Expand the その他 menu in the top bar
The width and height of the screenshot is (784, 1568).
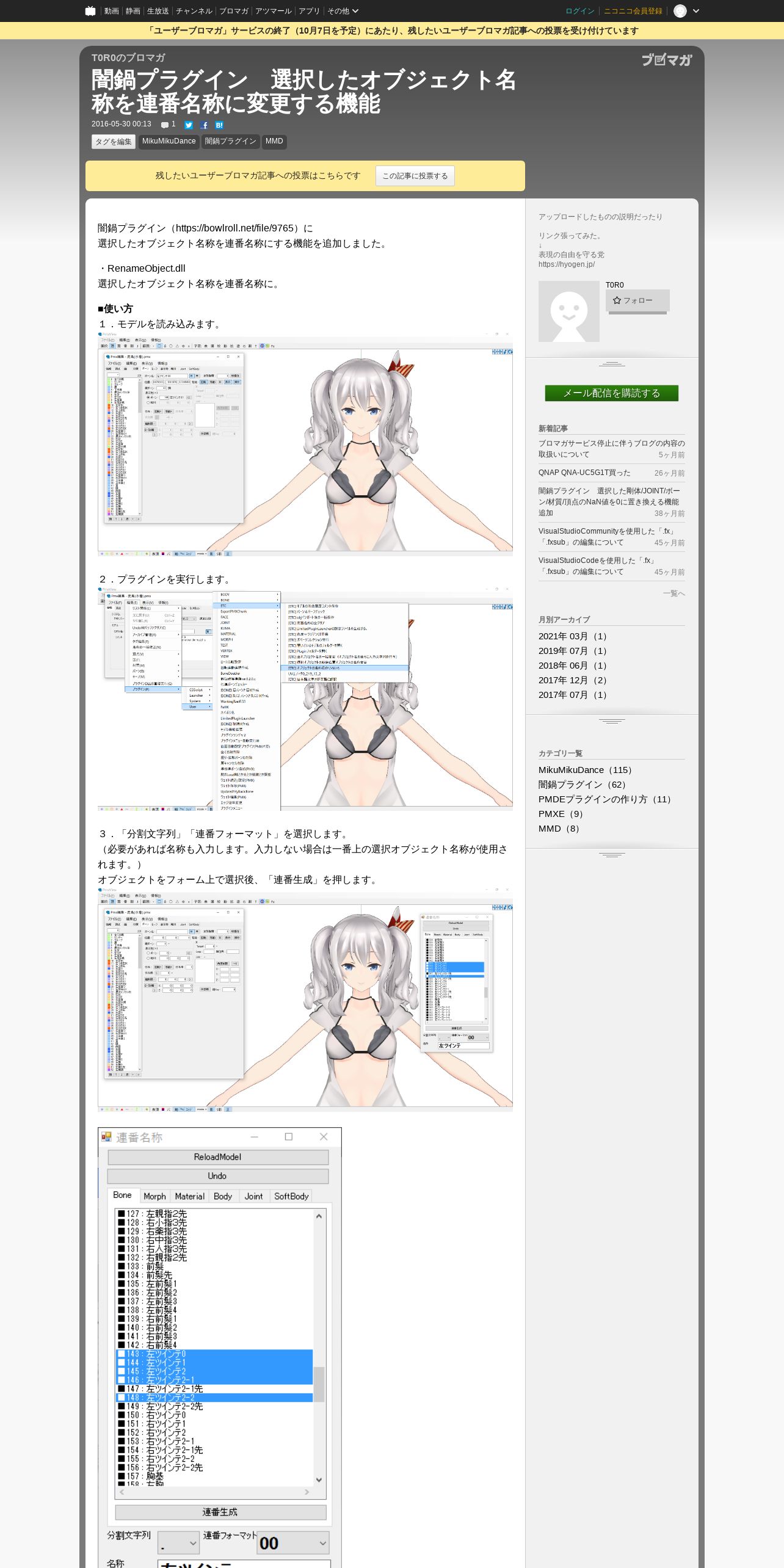(343, 11)
